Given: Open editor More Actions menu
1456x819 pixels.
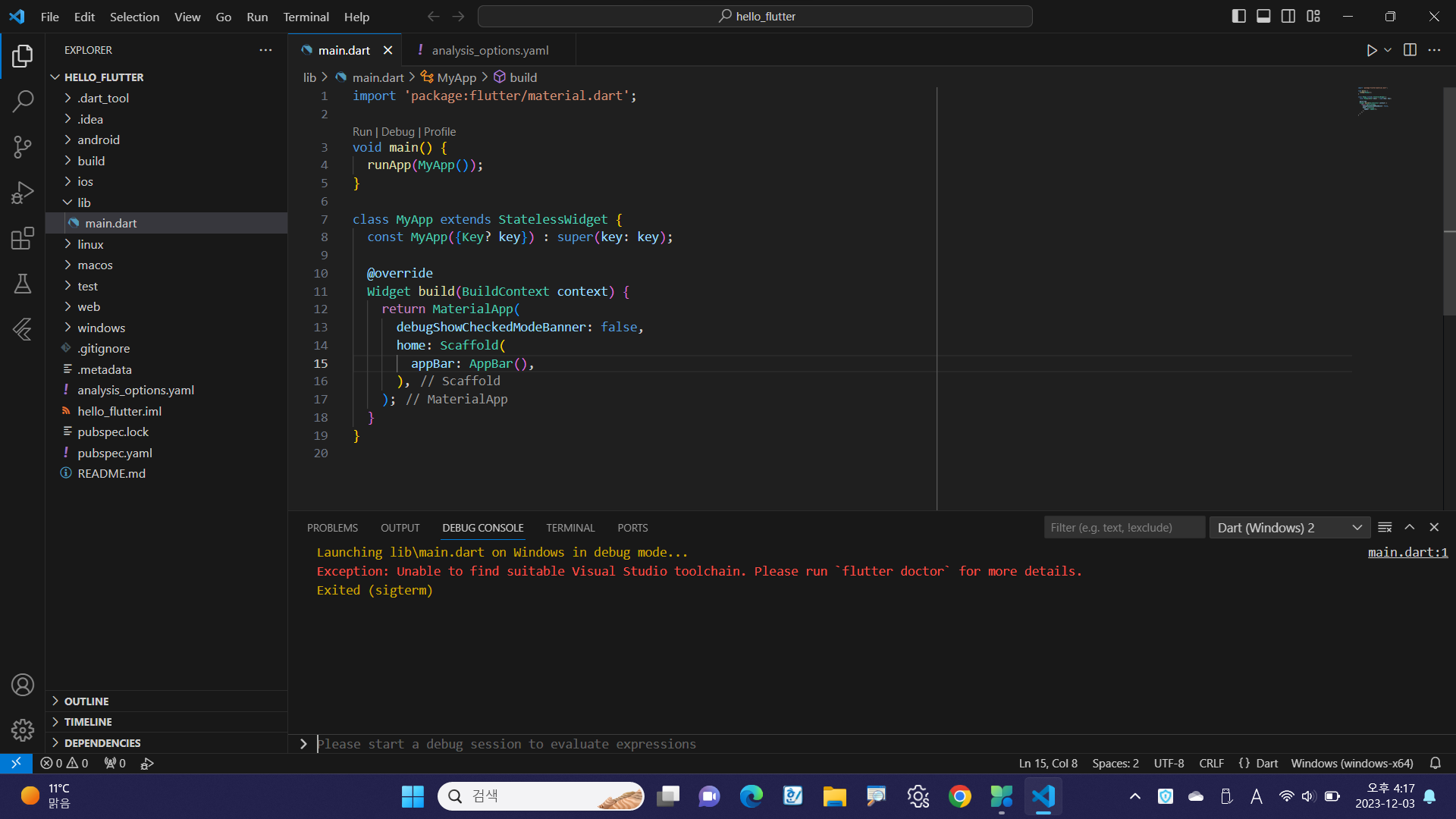Looking at the screenshot, I should [1434, 50].
